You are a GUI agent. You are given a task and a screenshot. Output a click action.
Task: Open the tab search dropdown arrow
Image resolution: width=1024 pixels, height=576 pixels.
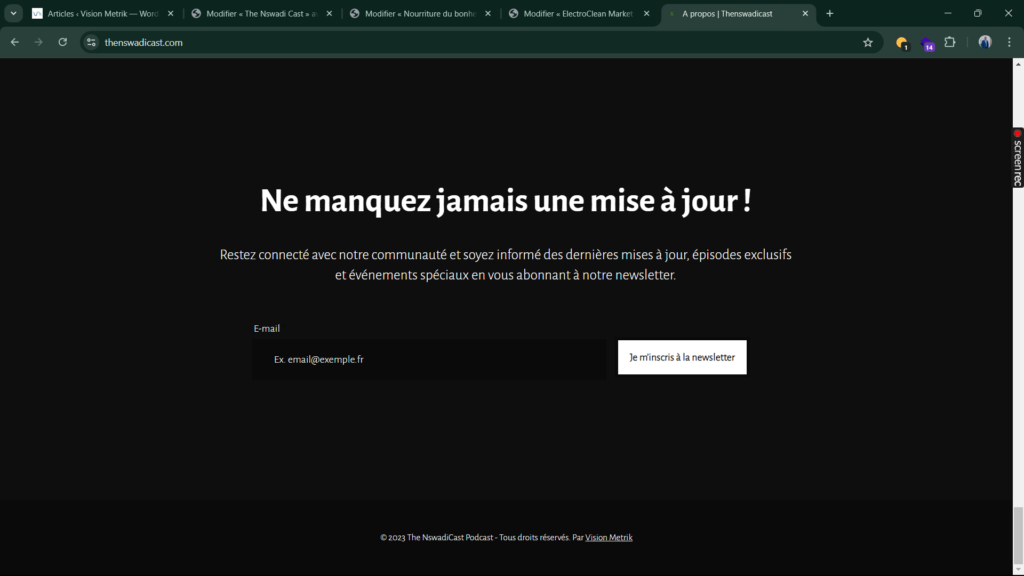[13, 13]
